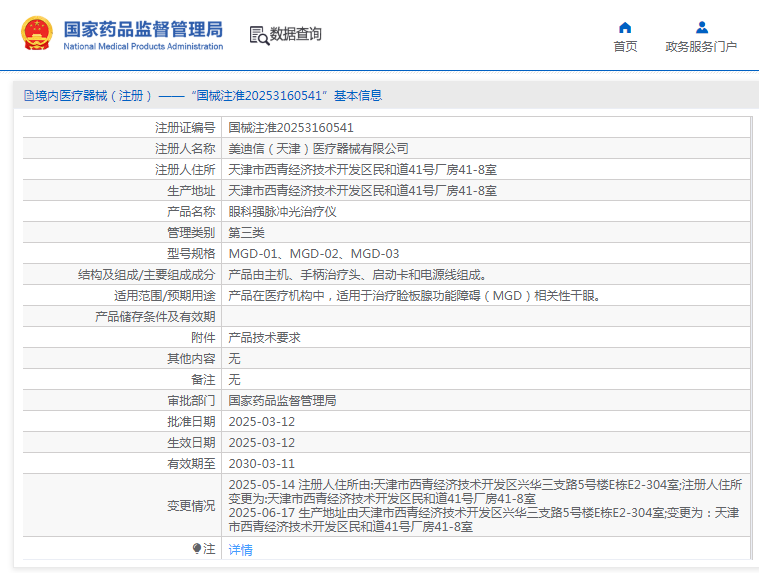This screenshot has height=573, width=759.
Task: Click the 产品储存条件及有效期 row label
Action: tap(155, 317)
